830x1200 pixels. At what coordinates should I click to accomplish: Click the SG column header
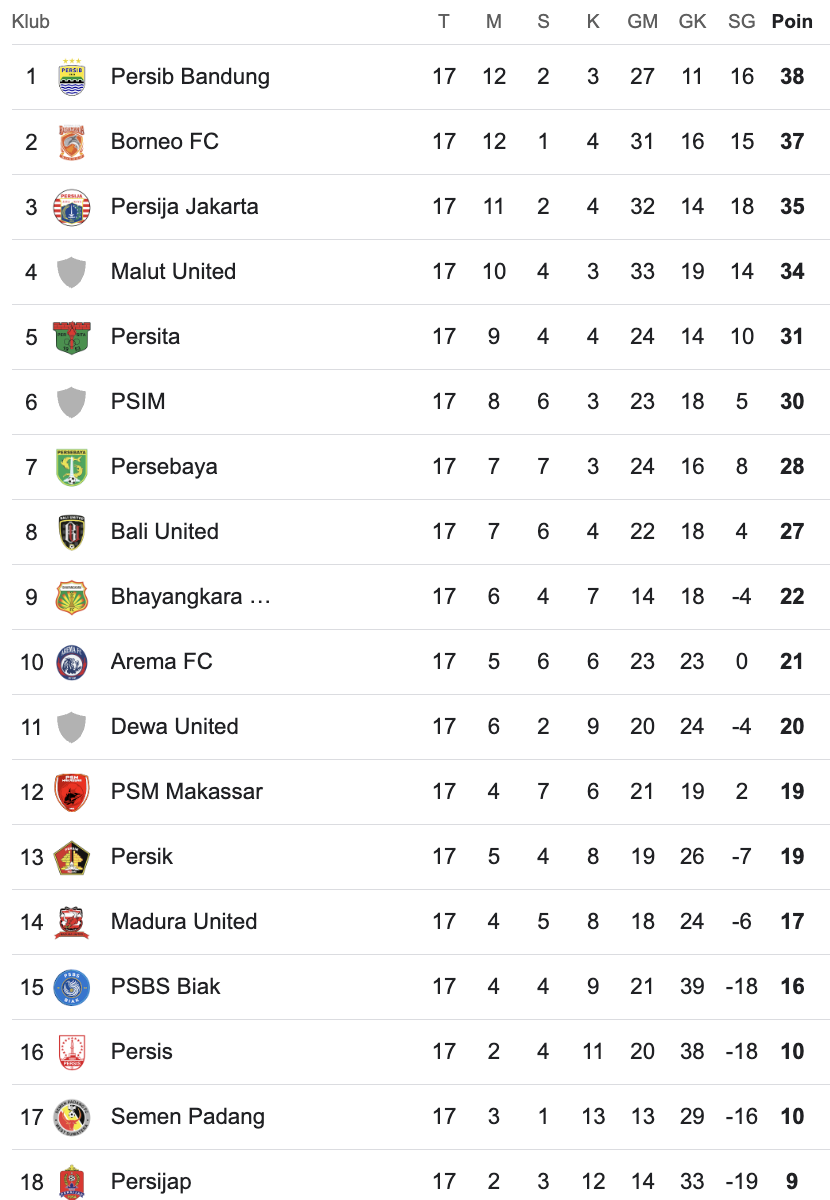coord(741,21)
